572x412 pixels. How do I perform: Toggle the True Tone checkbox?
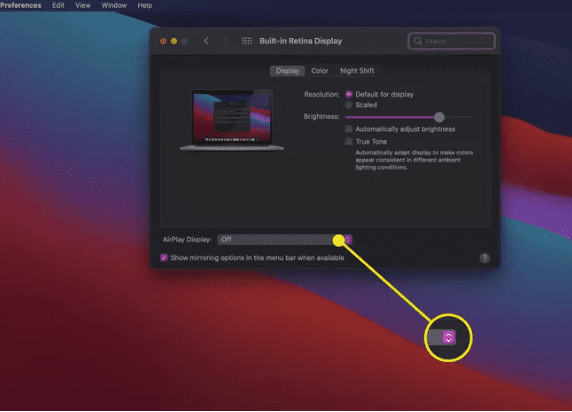click(x=349, y=142)
